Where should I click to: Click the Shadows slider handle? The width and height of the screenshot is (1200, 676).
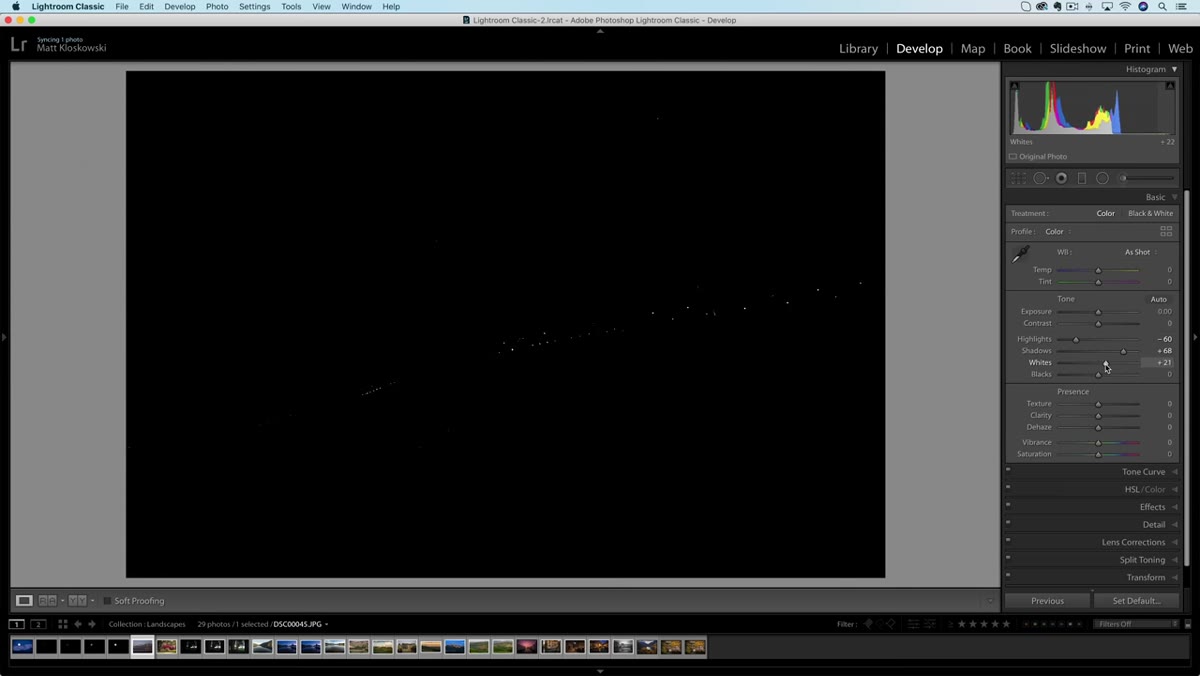point(1123,351)
